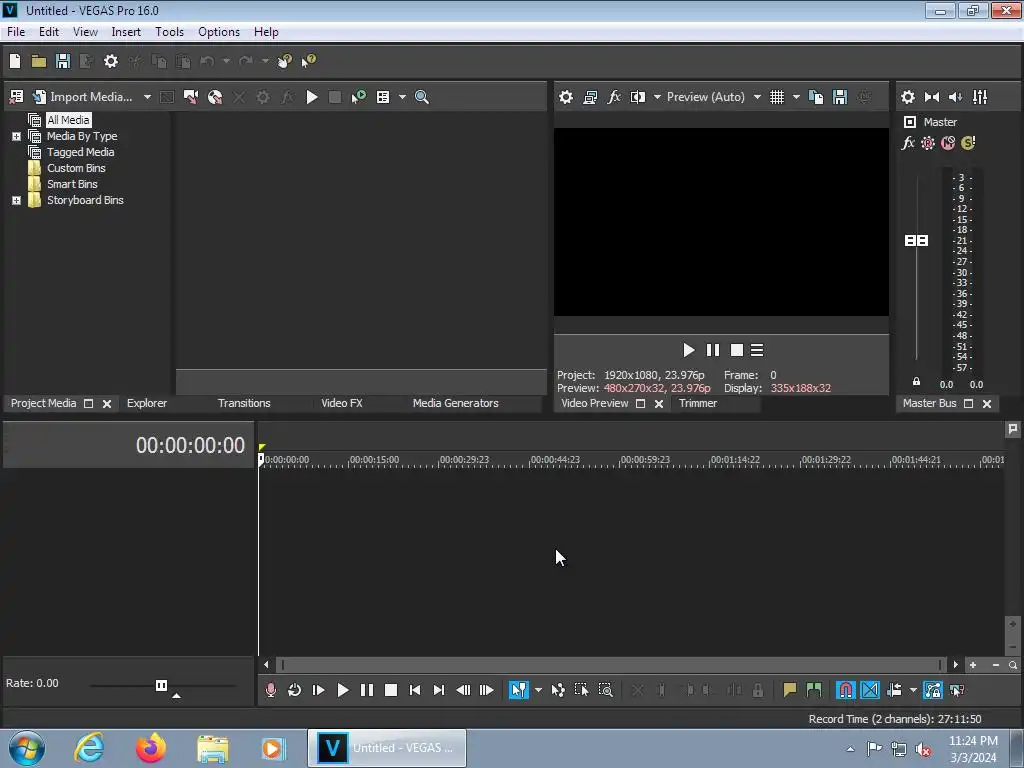Open Video FX tab

[342, 404]
